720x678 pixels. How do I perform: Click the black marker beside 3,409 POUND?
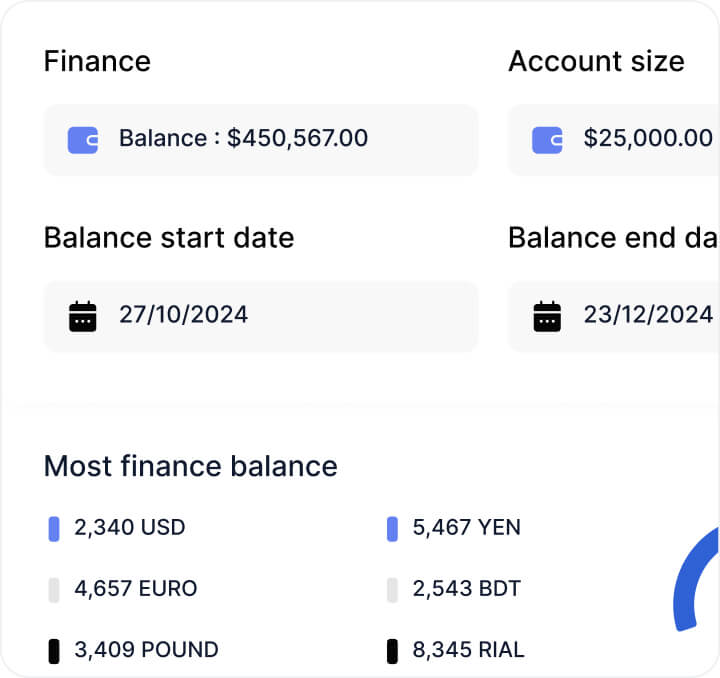[x=54, y=651]
